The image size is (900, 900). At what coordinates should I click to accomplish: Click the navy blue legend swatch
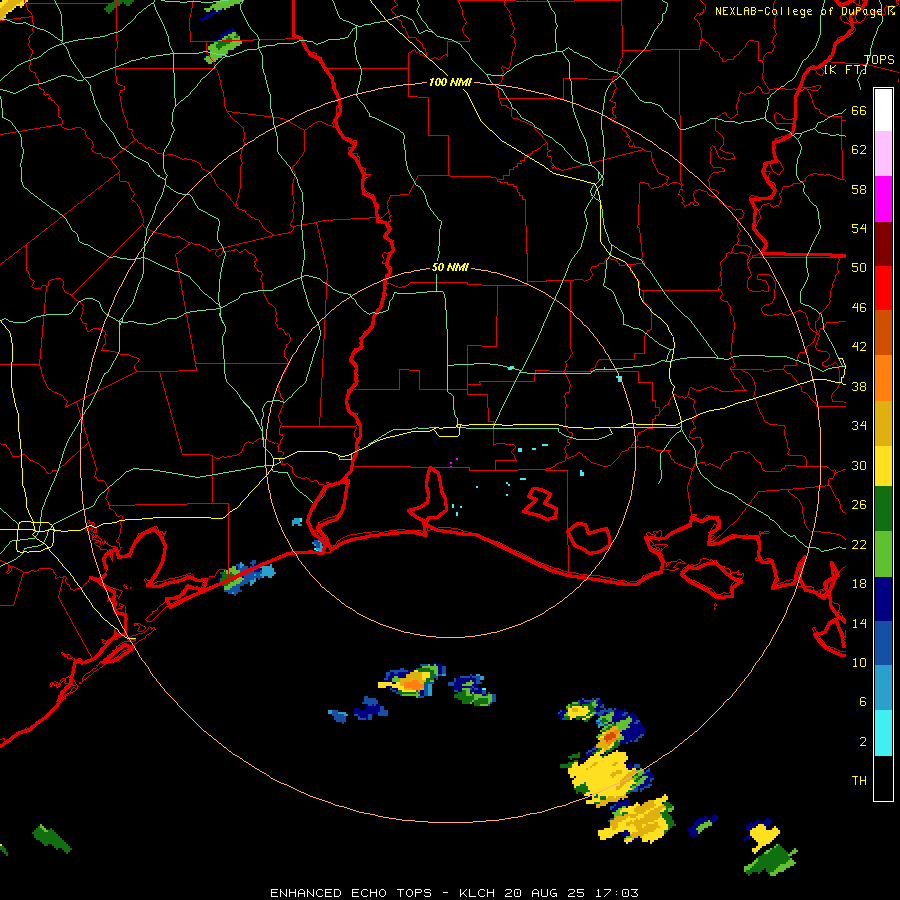click(x=883, y=599)
